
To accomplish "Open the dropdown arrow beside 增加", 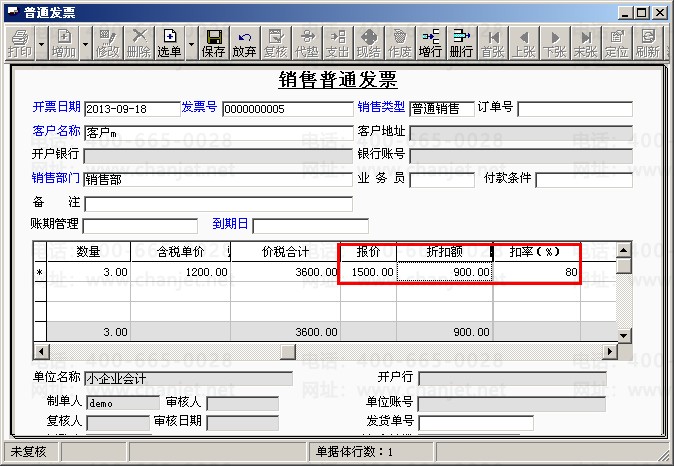I will tap(85, 44).
